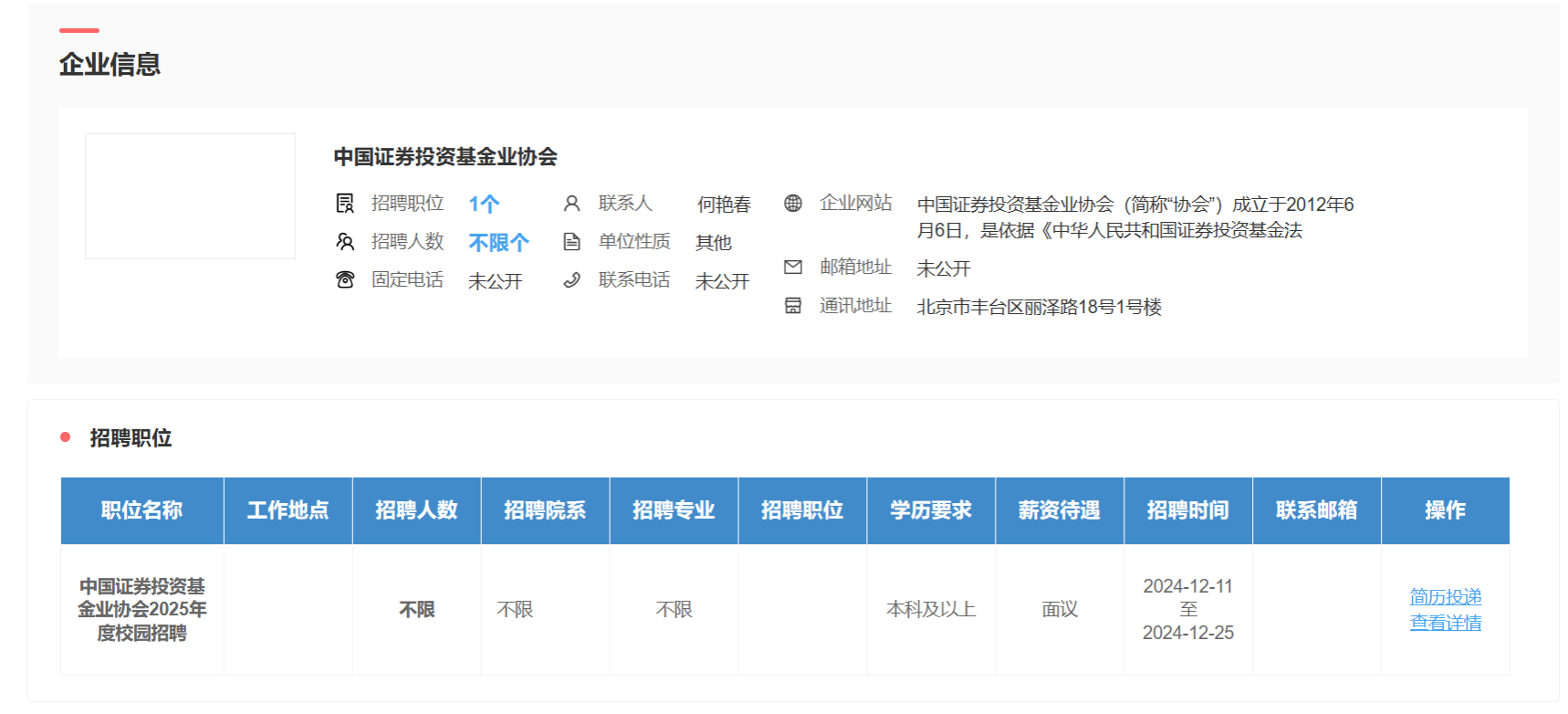1568x714 pixels.
Task: Click the 企业网站 globe icon
Action: pyautogui.click(x=793, y=203)
